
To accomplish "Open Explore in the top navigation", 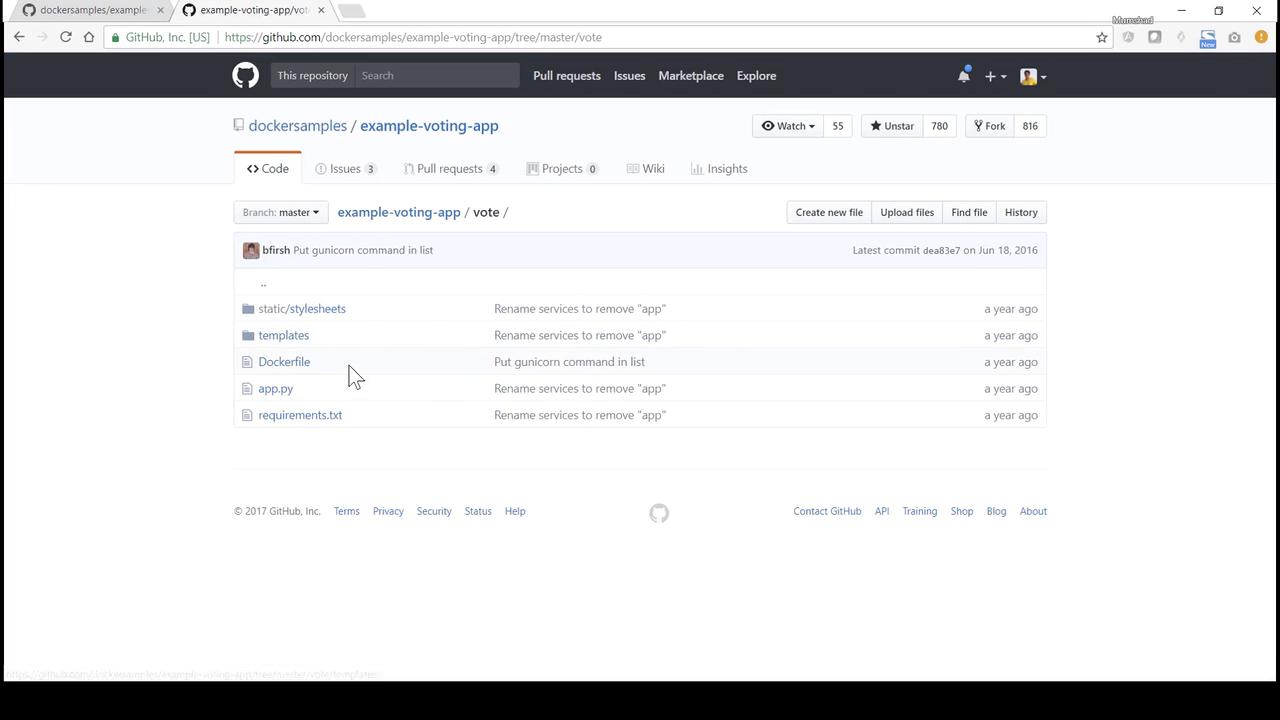I will point(756,76).
